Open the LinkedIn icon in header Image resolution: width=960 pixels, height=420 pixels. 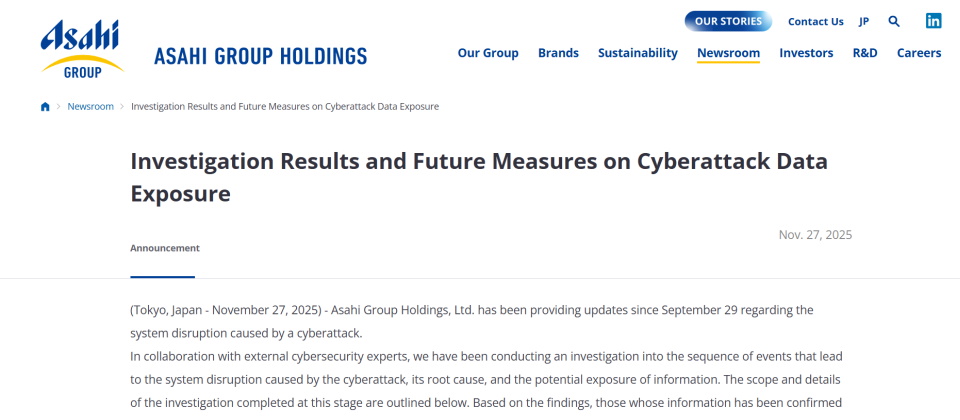(x=933, y=21)
